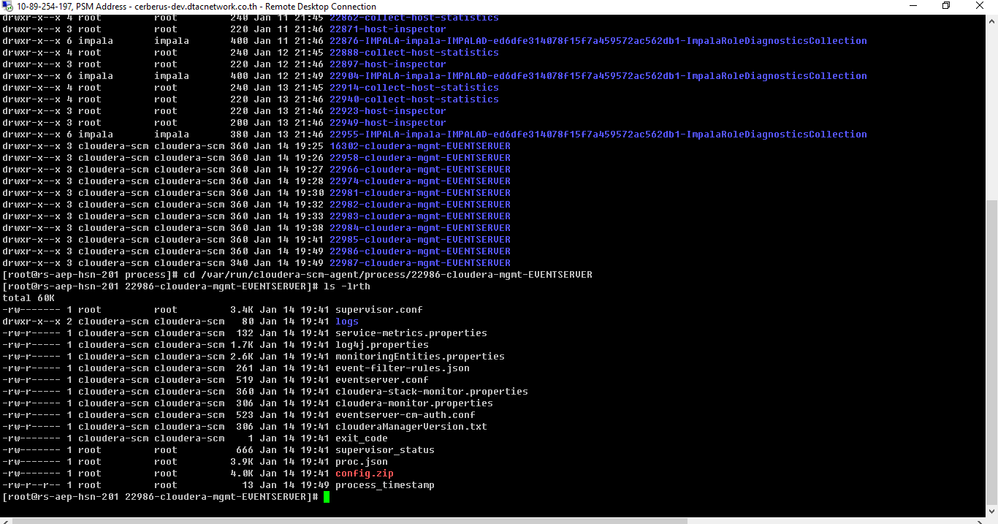
Task: Click the 22985-cloudera-mgmt-EVENTSERVER directory
Action: click(420, 239)
